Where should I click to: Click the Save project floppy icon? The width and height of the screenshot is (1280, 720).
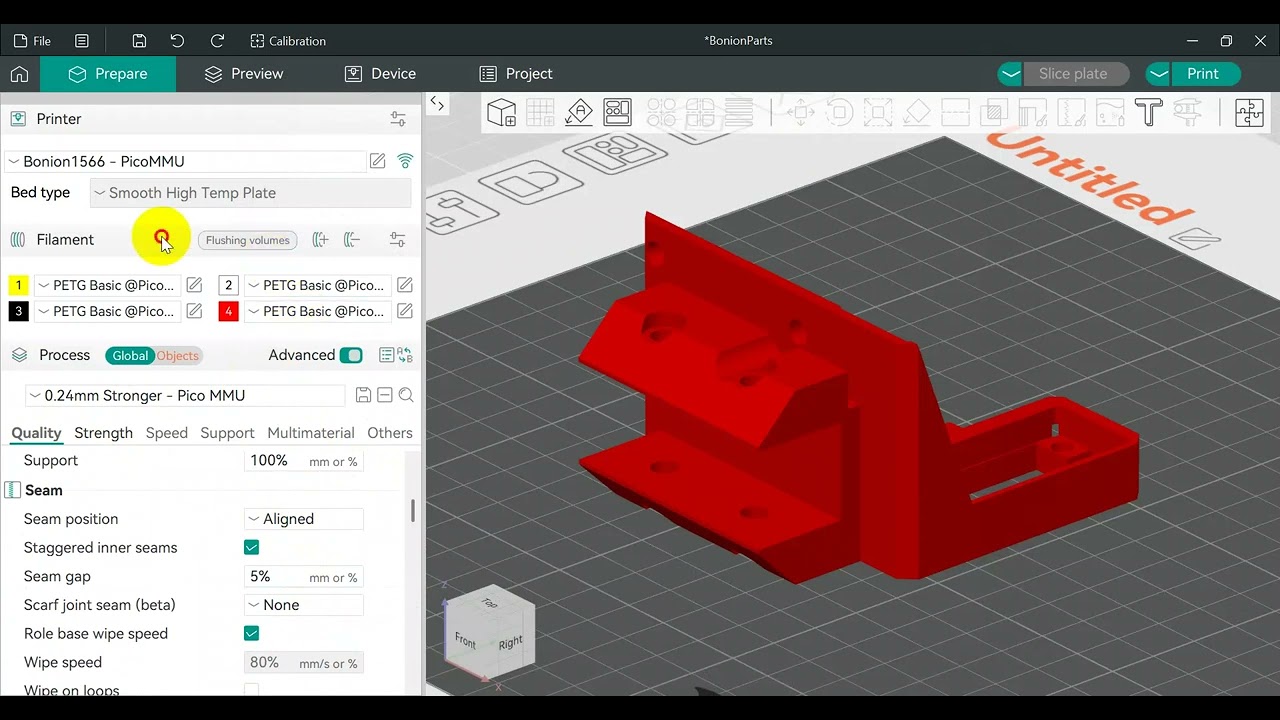[x=139, y=41]
